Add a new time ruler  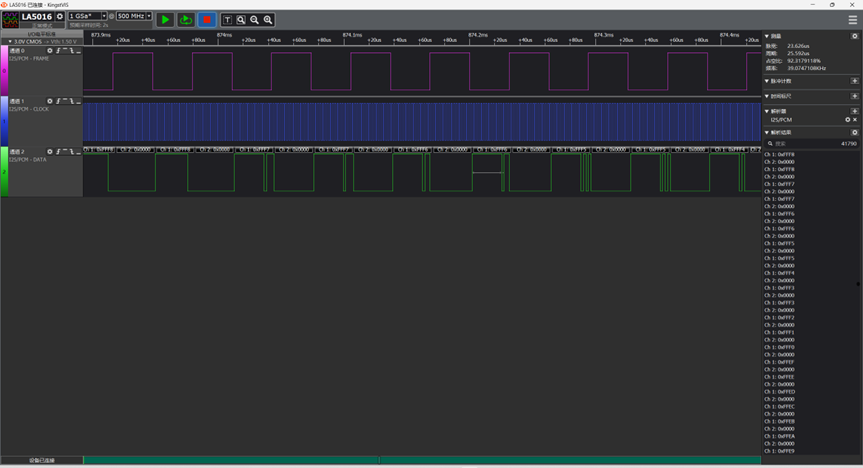coord(855,96)
